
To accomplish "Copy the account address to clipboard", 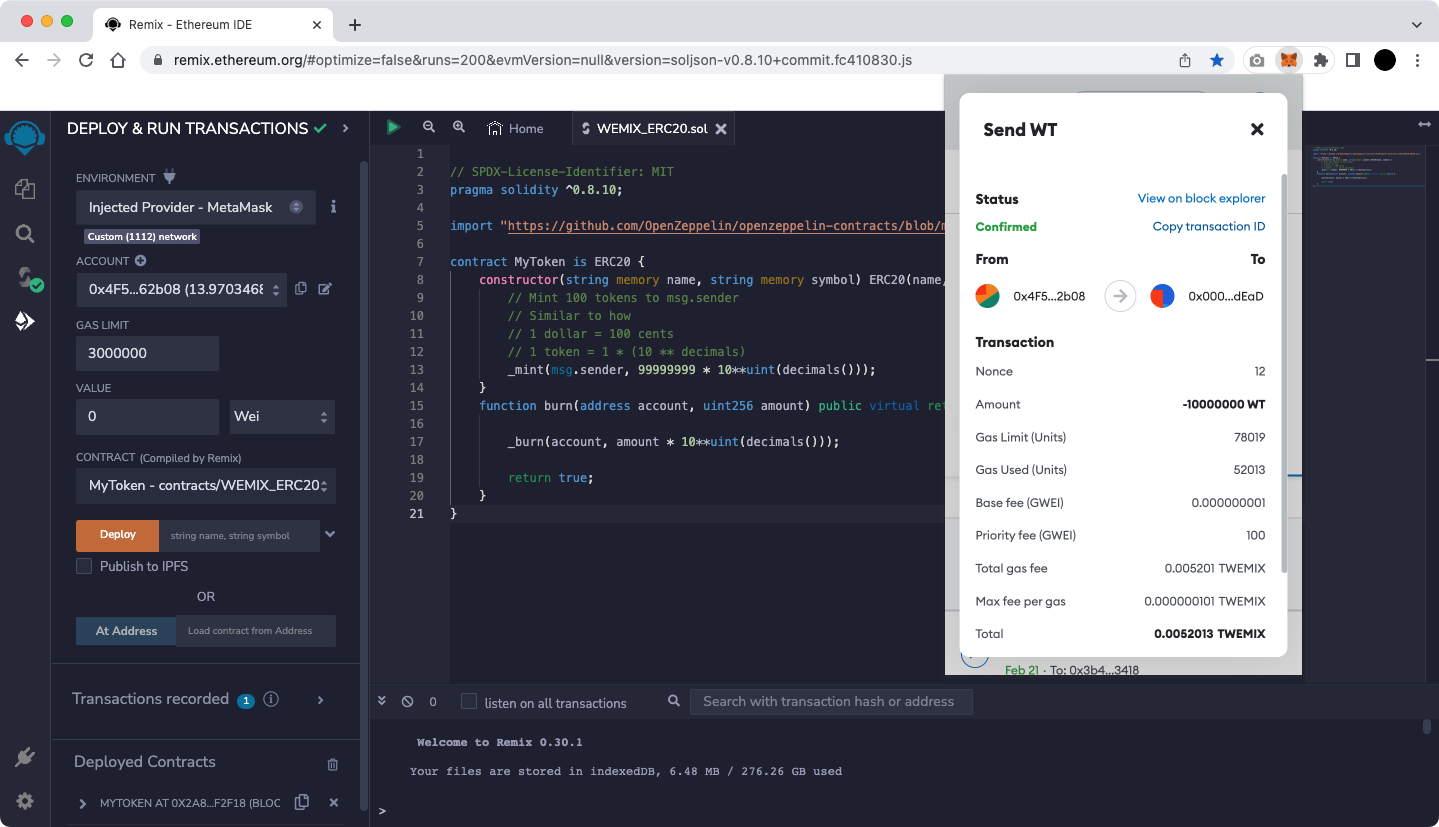I will point(301,289).
